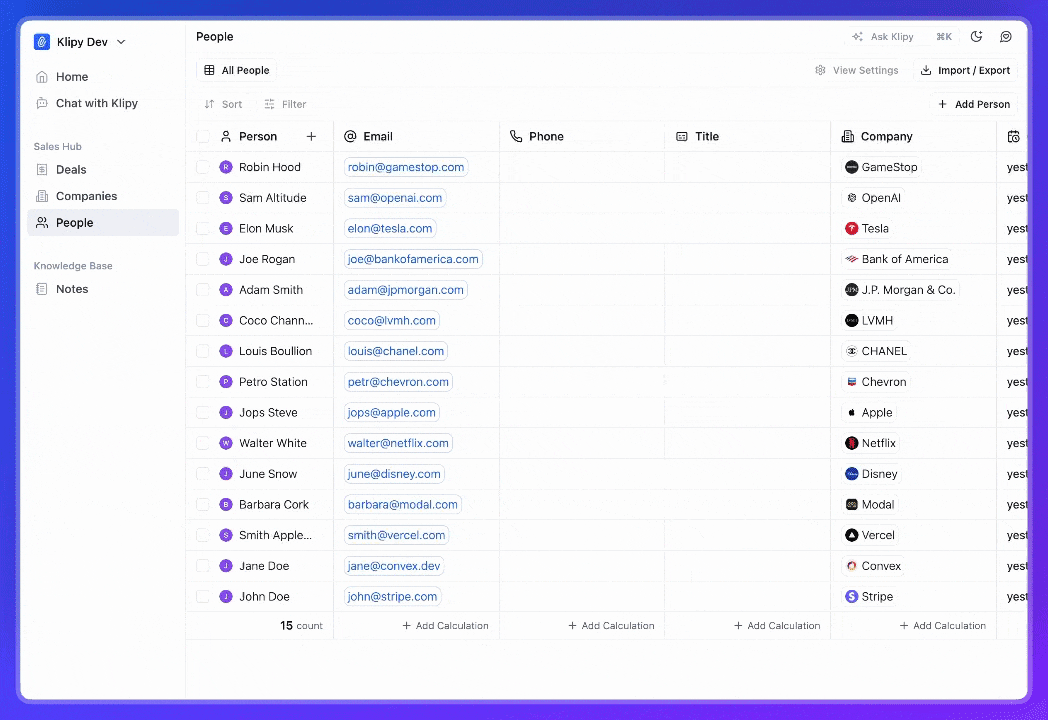
Task: Open View Settings
Action: [857, 70]
